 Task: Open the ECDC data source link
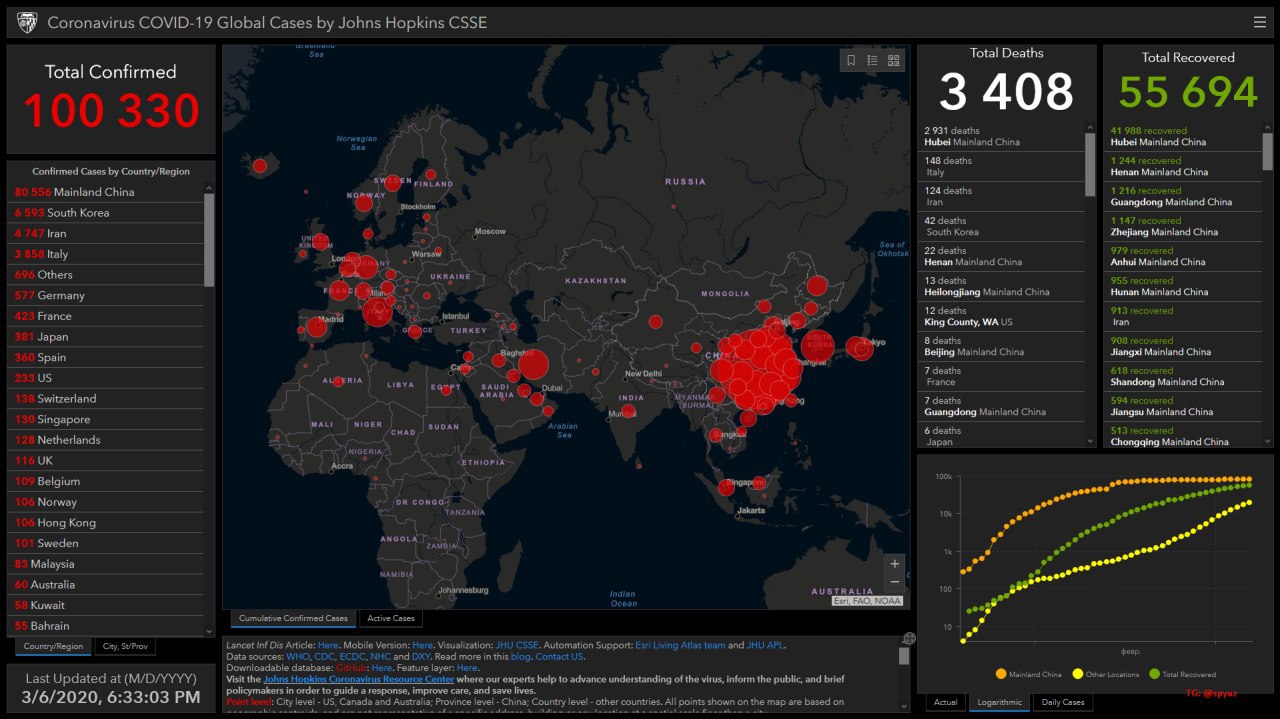click(x=352, y=656)
